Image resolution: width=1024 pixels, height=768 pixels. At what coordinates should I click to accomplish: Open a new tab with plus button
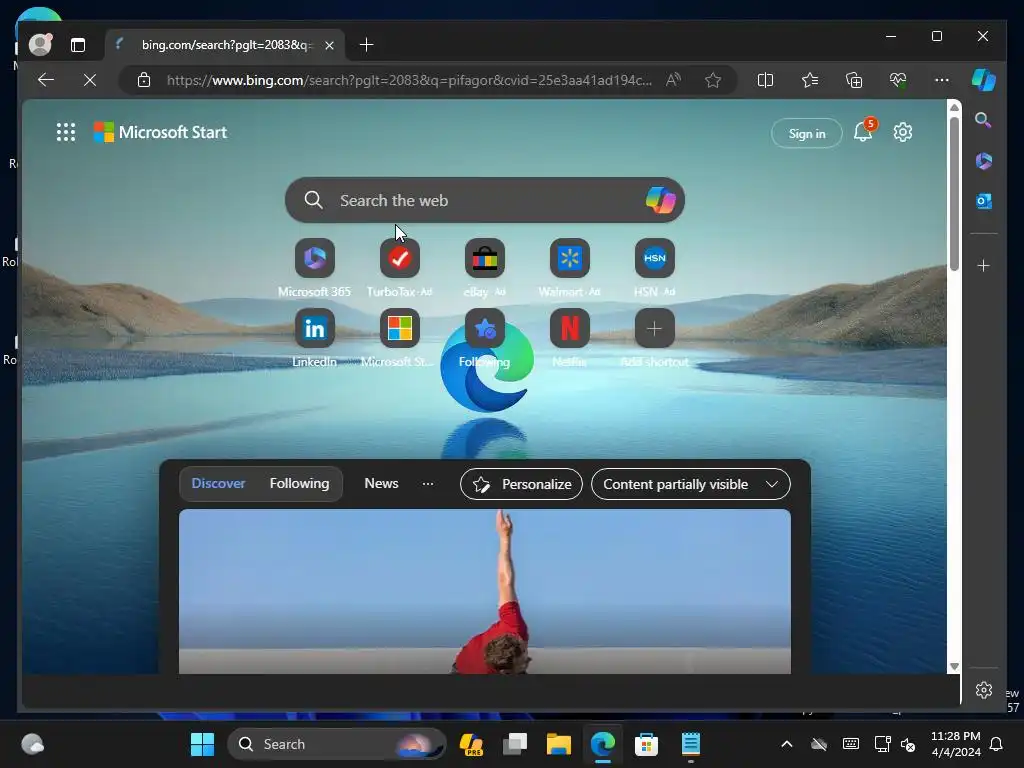[x=366, y=44]
